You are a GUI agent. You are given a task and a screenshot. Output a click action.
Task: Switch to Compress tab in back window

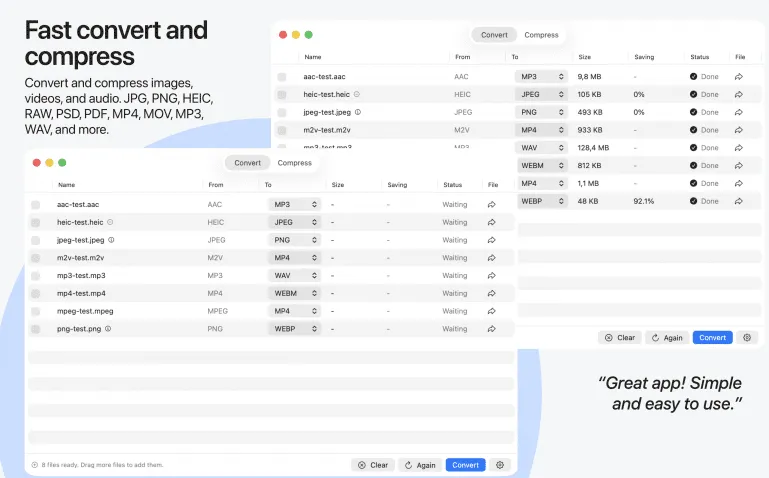[x=541, y=35]
